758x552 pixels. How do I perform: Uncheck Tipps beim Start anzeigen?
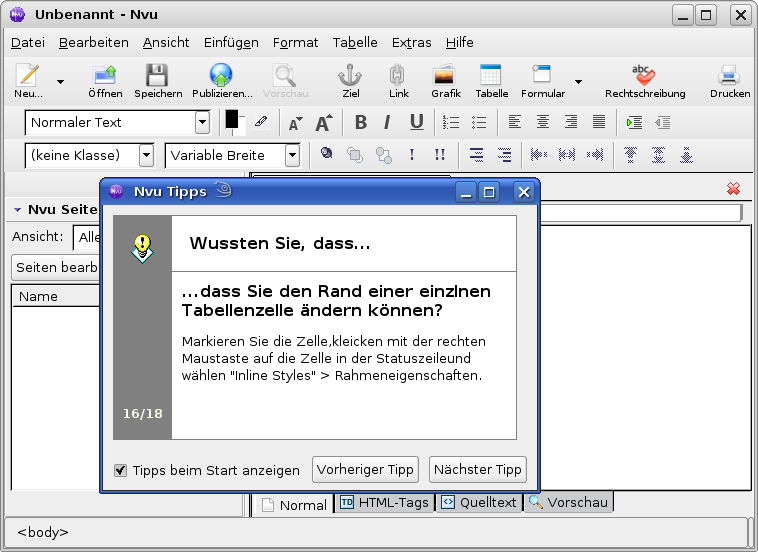point(120,470)
